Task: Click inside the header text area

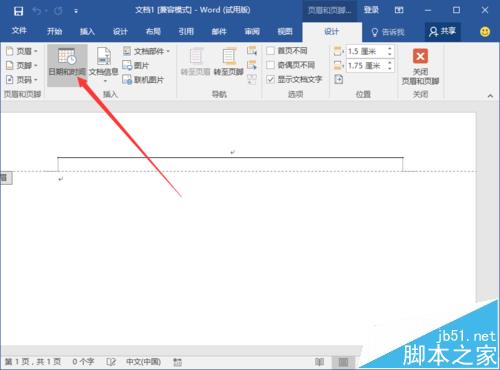Action: coord(230,152)
